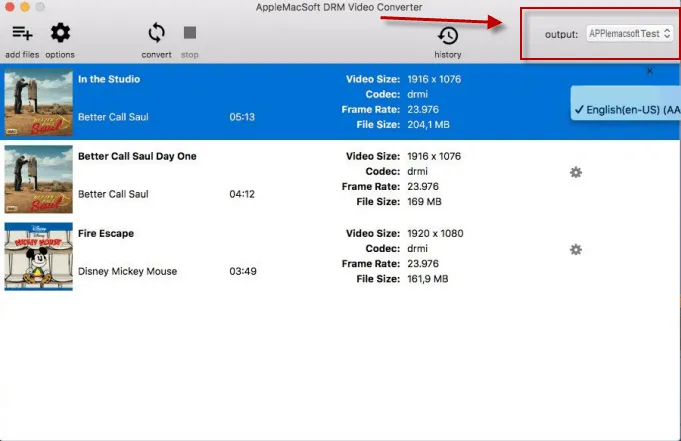Open the options gear in toolbar
Viewport: 681px width, 441px height.
click(x=60, y=34)
